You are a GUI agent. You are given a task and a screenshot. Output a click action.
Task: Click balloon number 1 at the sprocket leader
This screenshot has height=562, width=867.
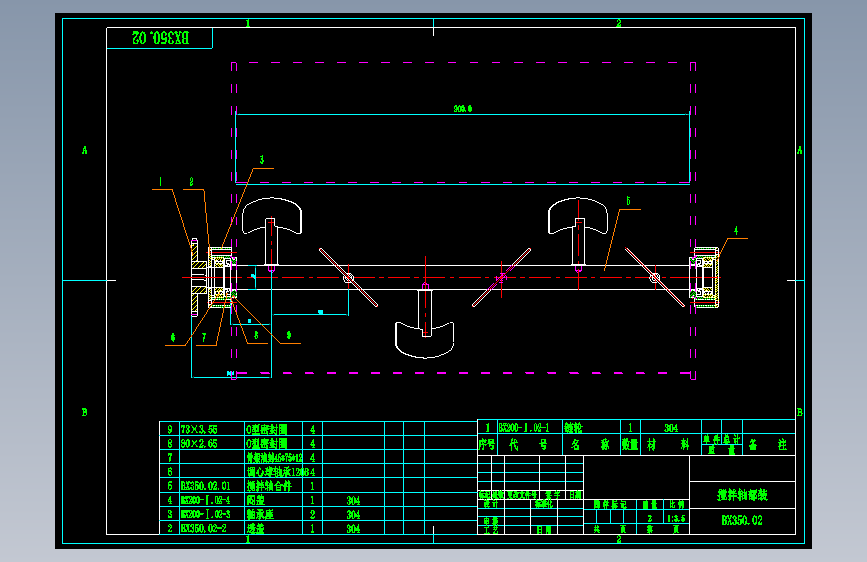pos(160,181)
